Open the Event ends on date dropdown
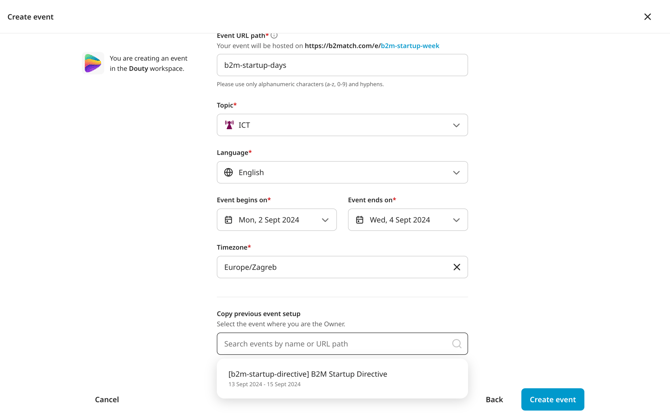The height and width of the screenshot is (418, 670). 408,220
